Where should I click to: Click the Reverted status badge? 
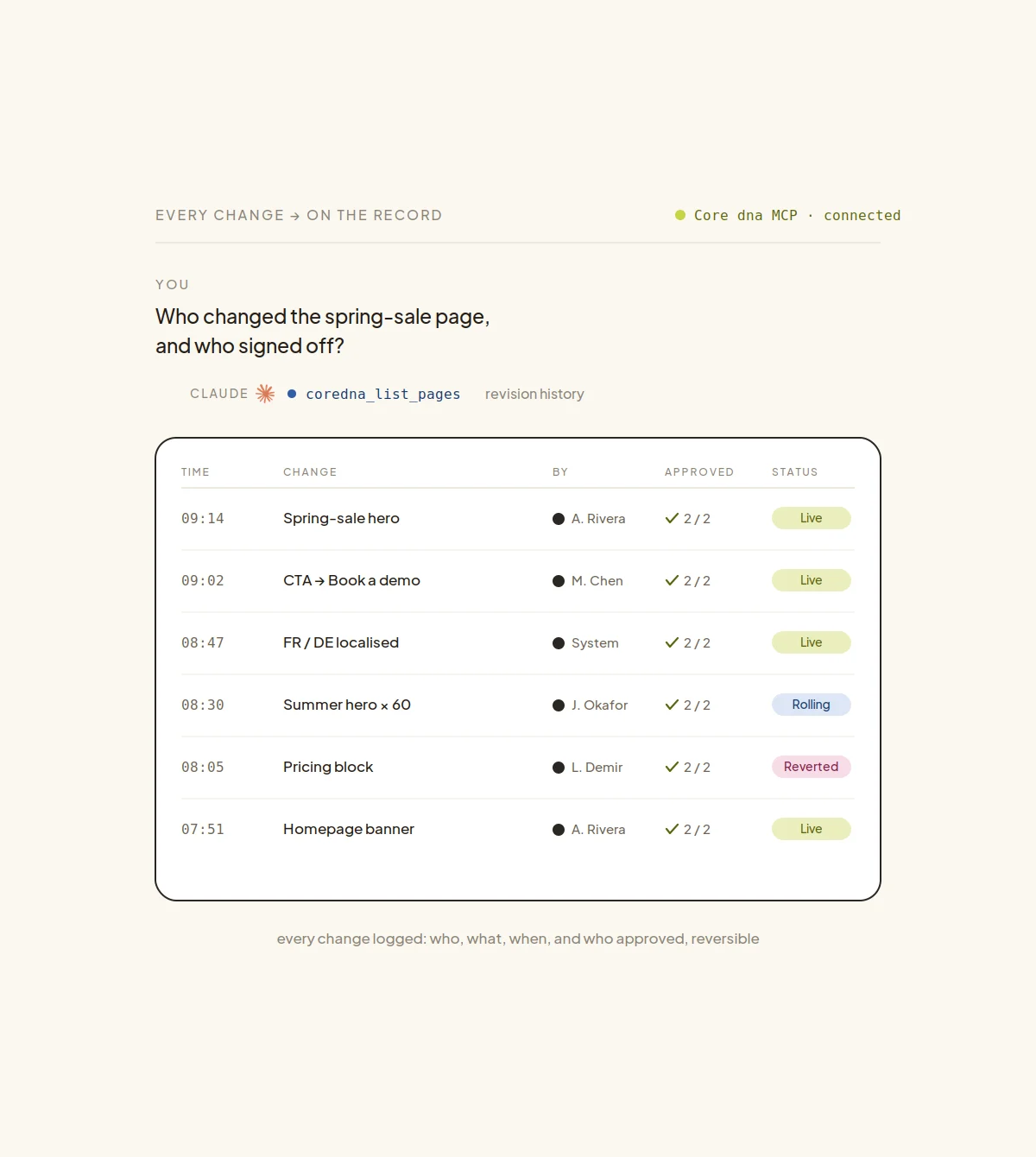[x=812, y=767]
